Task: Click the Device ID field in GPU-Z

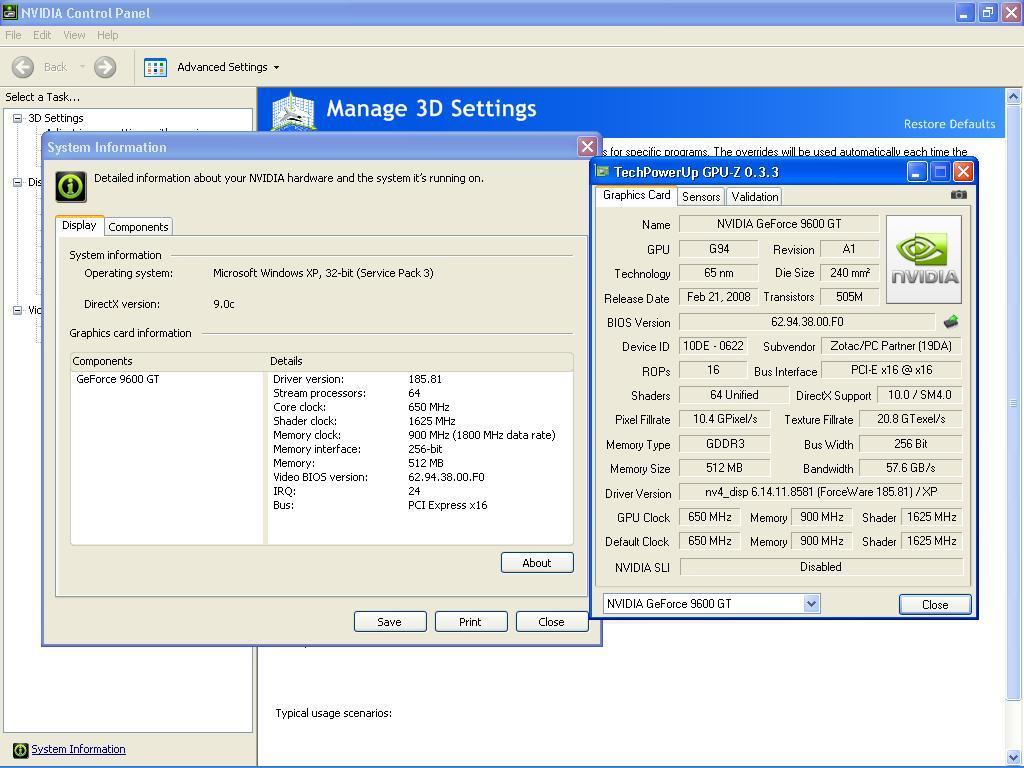Action: [713, 346]
